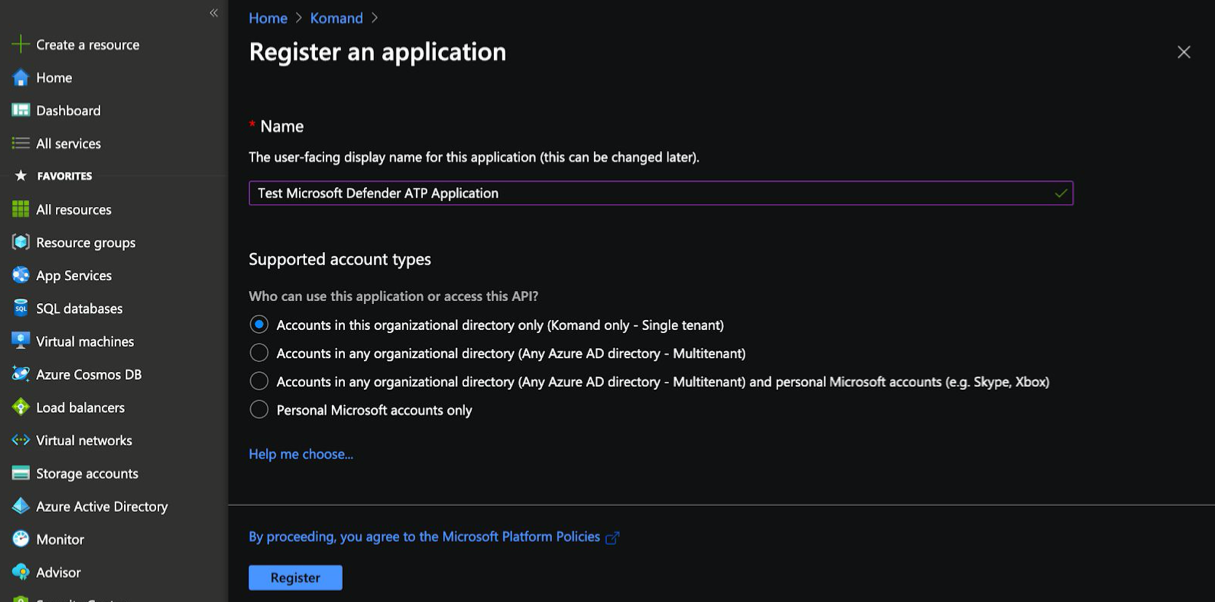Open Azure Active Directory in sidebar
The height and width of the screenshot is (602, 1215).
click(x=102, y=506)
